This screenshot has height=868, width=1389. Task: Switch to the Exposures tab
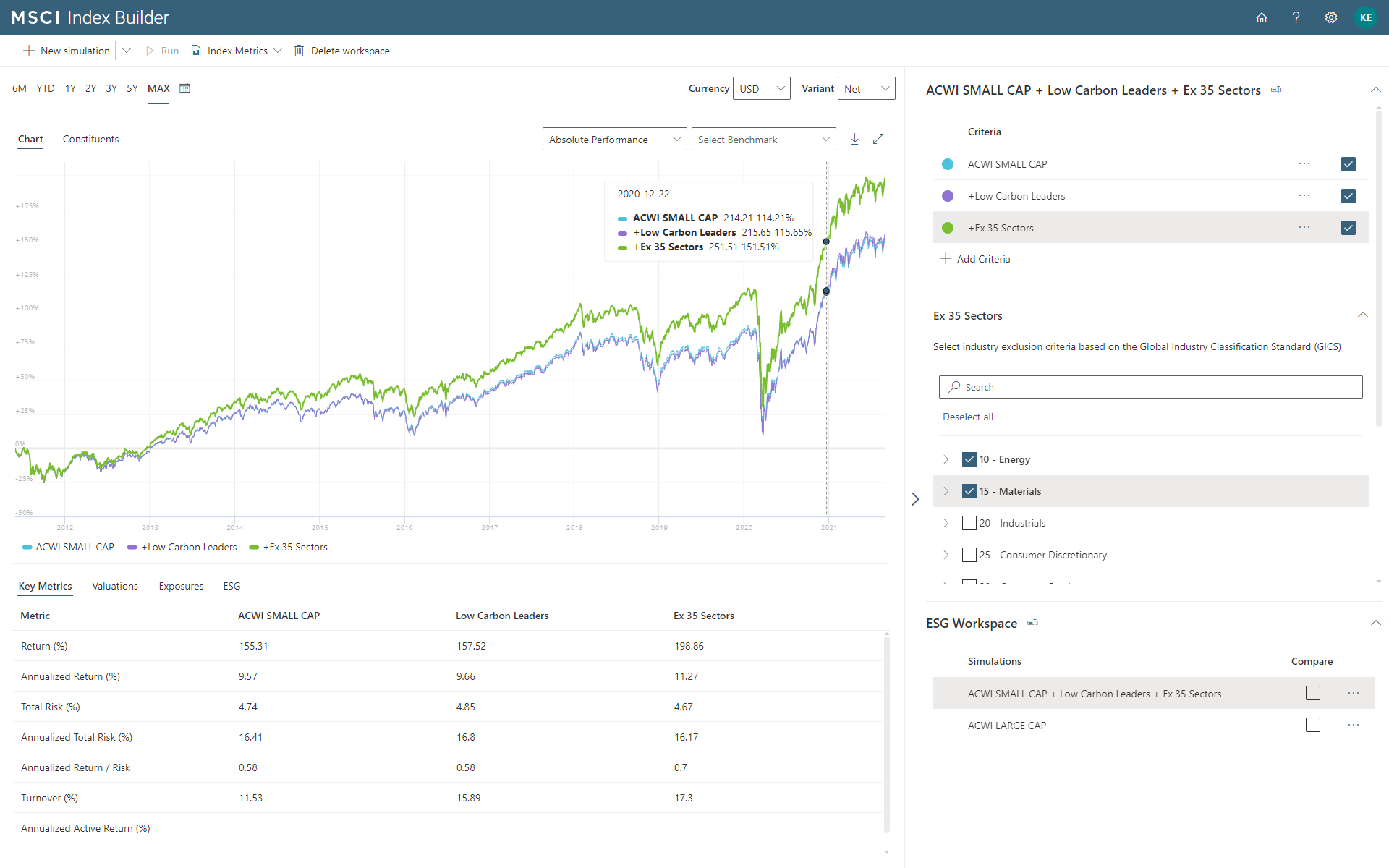(x=181, y=586)
